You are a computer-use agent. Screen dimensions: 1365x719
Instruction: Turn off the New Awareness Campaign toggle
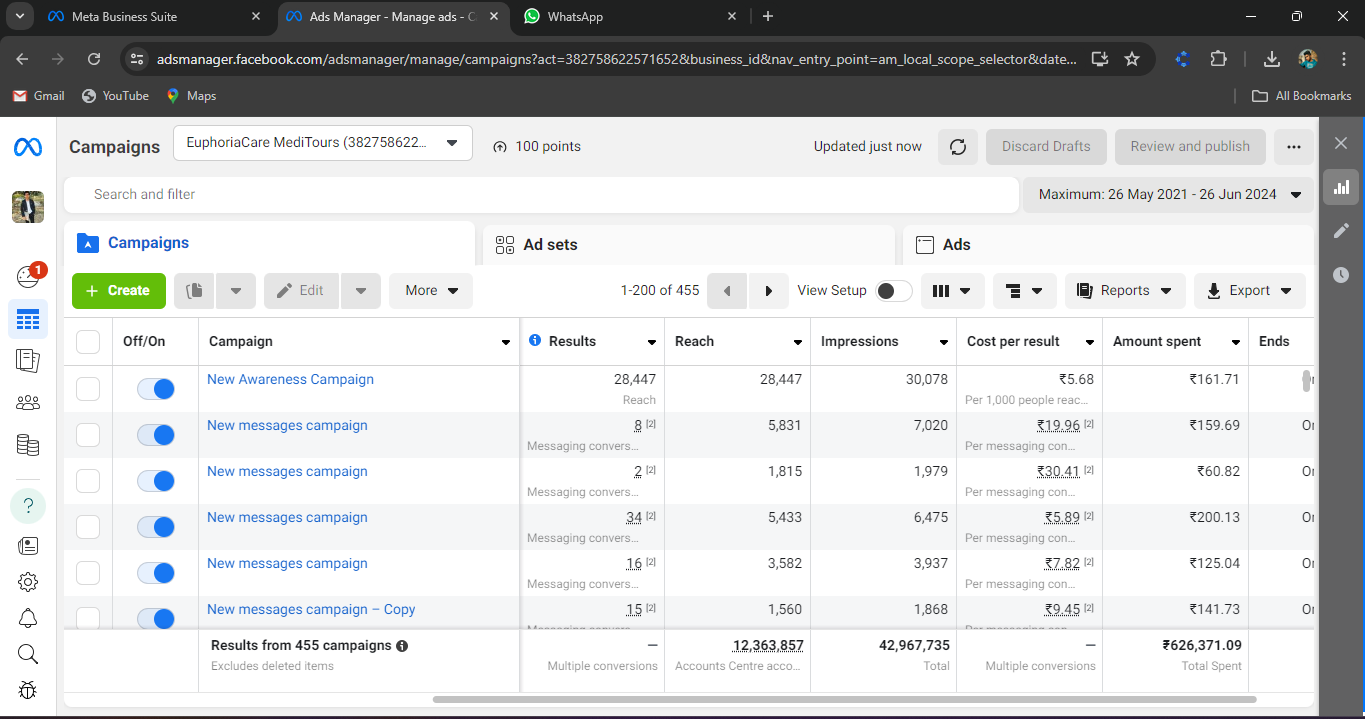click(156, 389)
